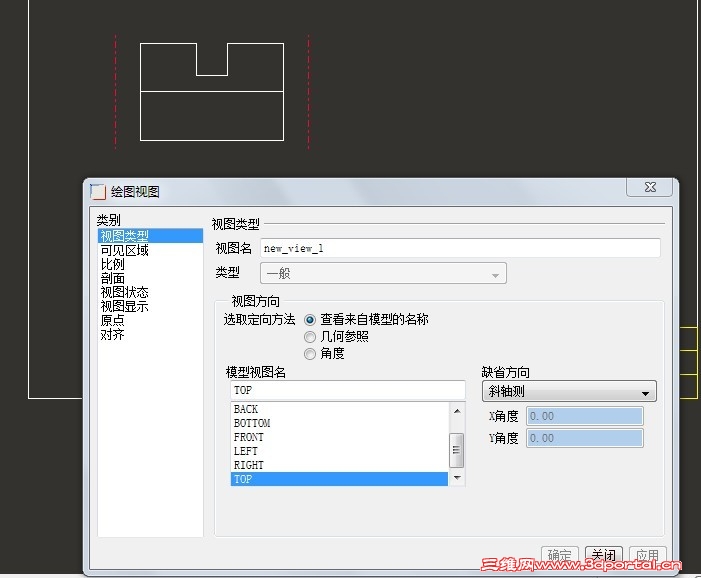Image resolution: width=701 pixels, height=578 pixels.
Task: Choose RIGHT in model view list
Action: tap(339, 465)
